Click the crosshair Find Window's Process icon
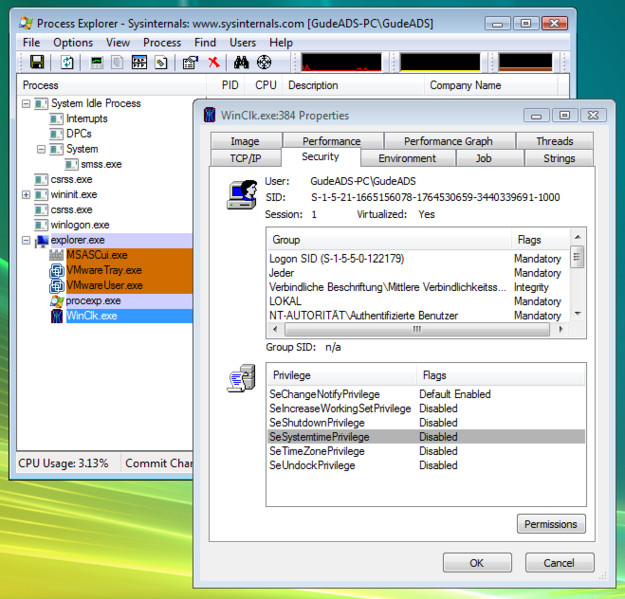The width and height of the screenshot is (625, 599). click(x=264, y=62)
